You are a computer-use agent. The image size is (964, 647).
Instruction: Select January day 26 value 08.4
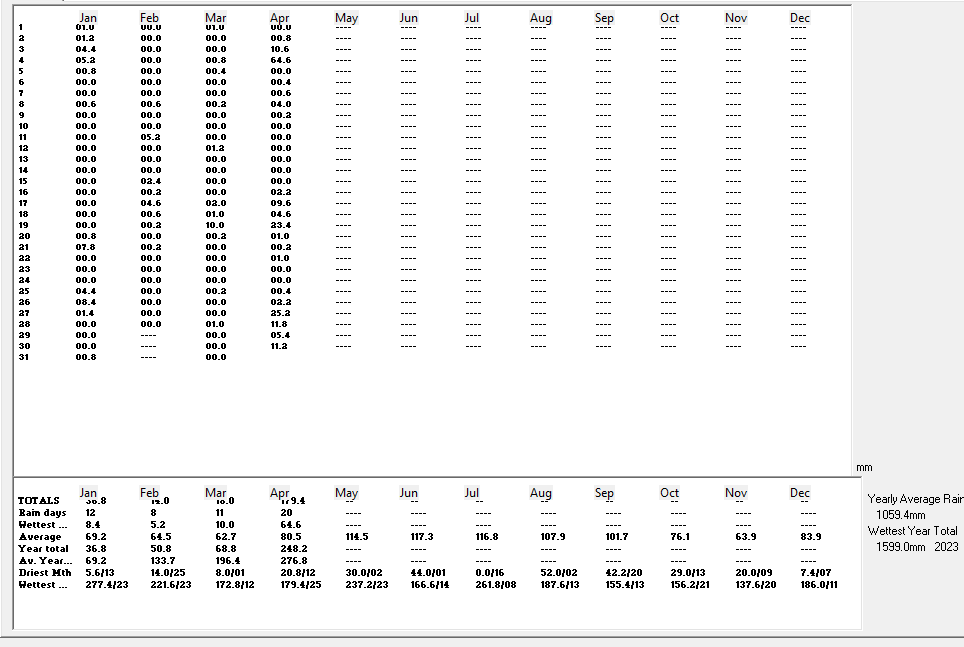point(85,302)
